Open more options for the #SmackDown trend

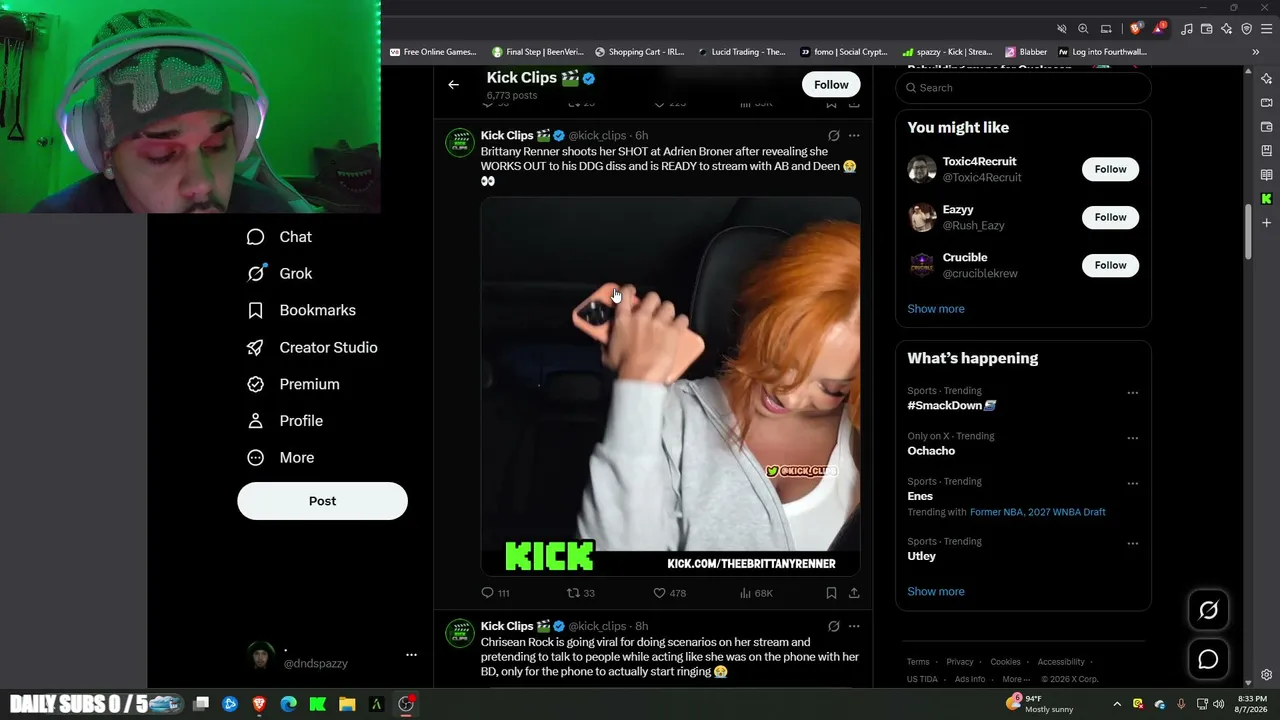1132,393
